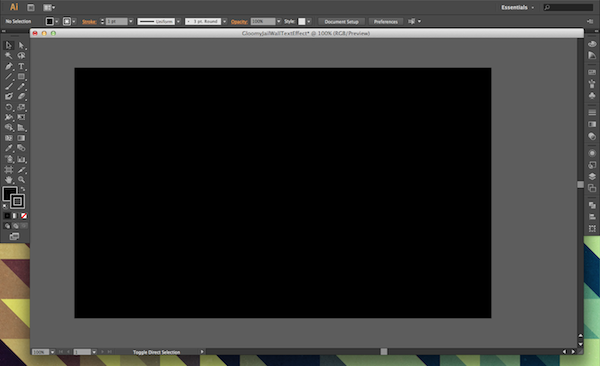Switch to Gradient fill mode

15,216
